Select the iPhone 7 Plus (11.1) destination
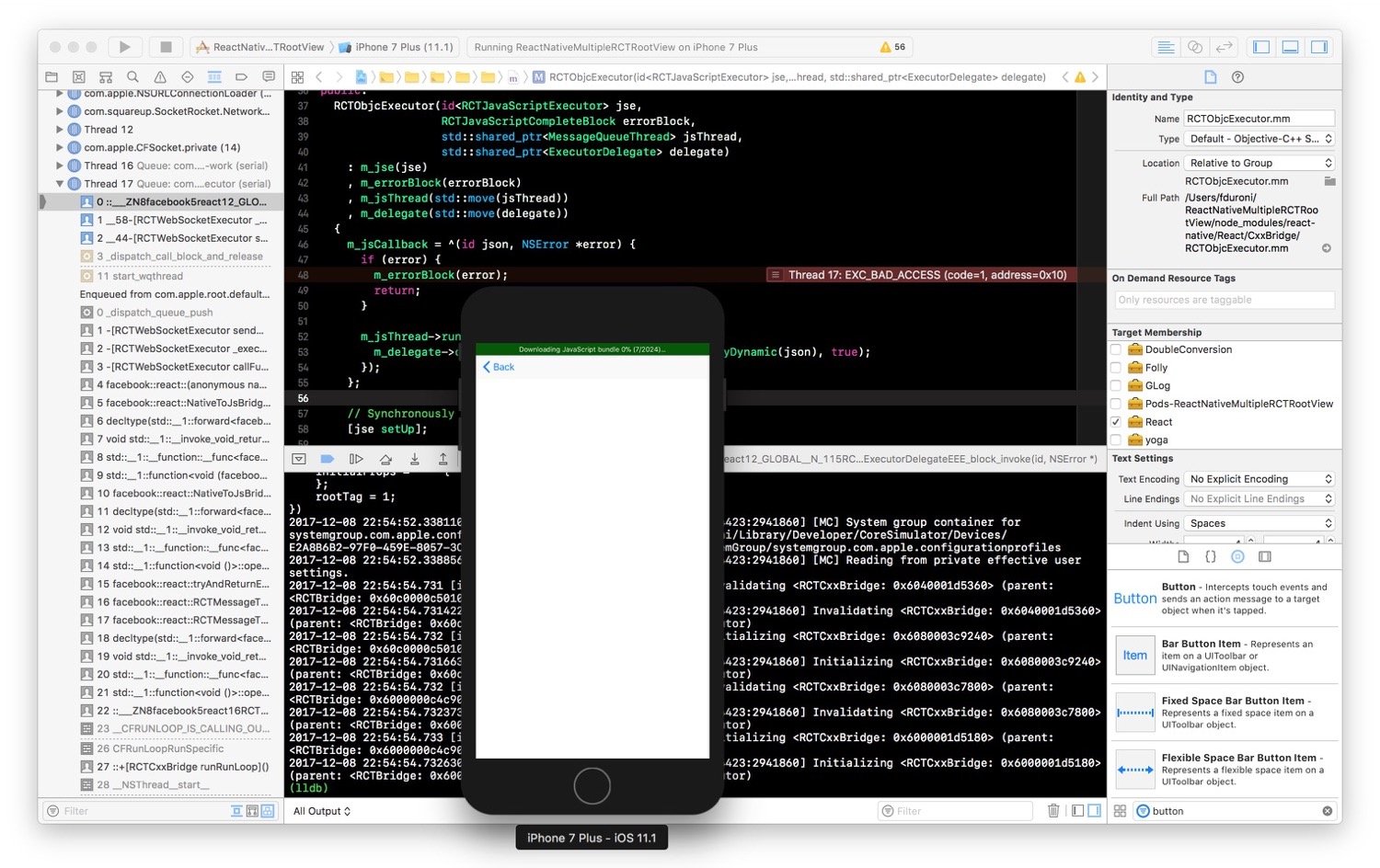This screenshot has width=1380, height=868. pos(397,47)
